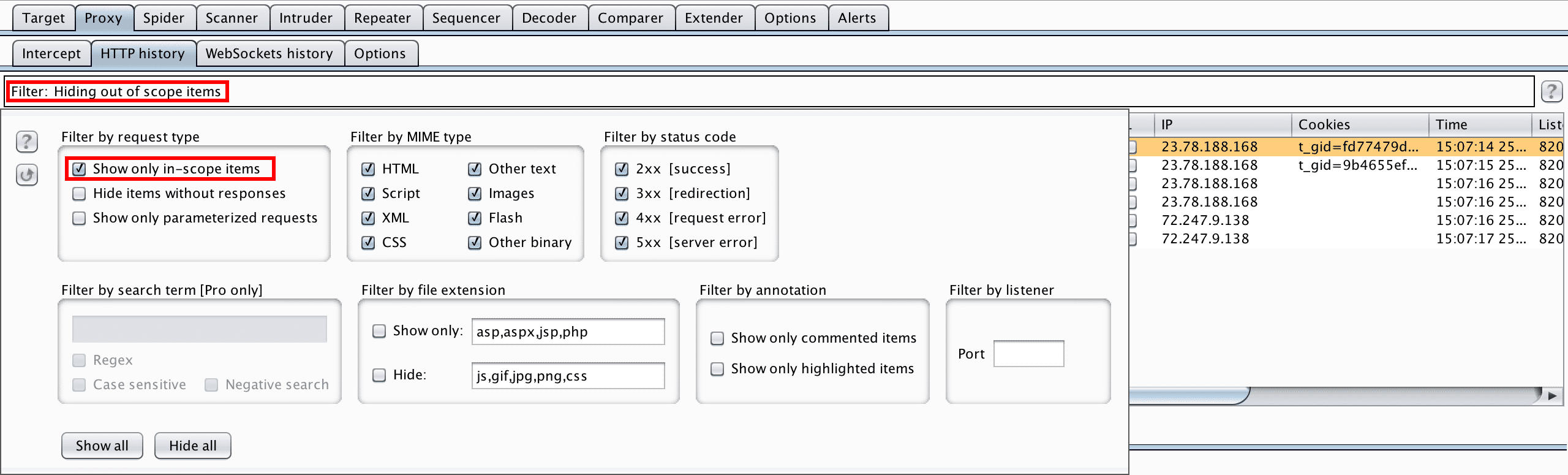This screenshot has height=475, width=1568.
Task: Enable Show only parameterized requests
Action: point(79,218)
